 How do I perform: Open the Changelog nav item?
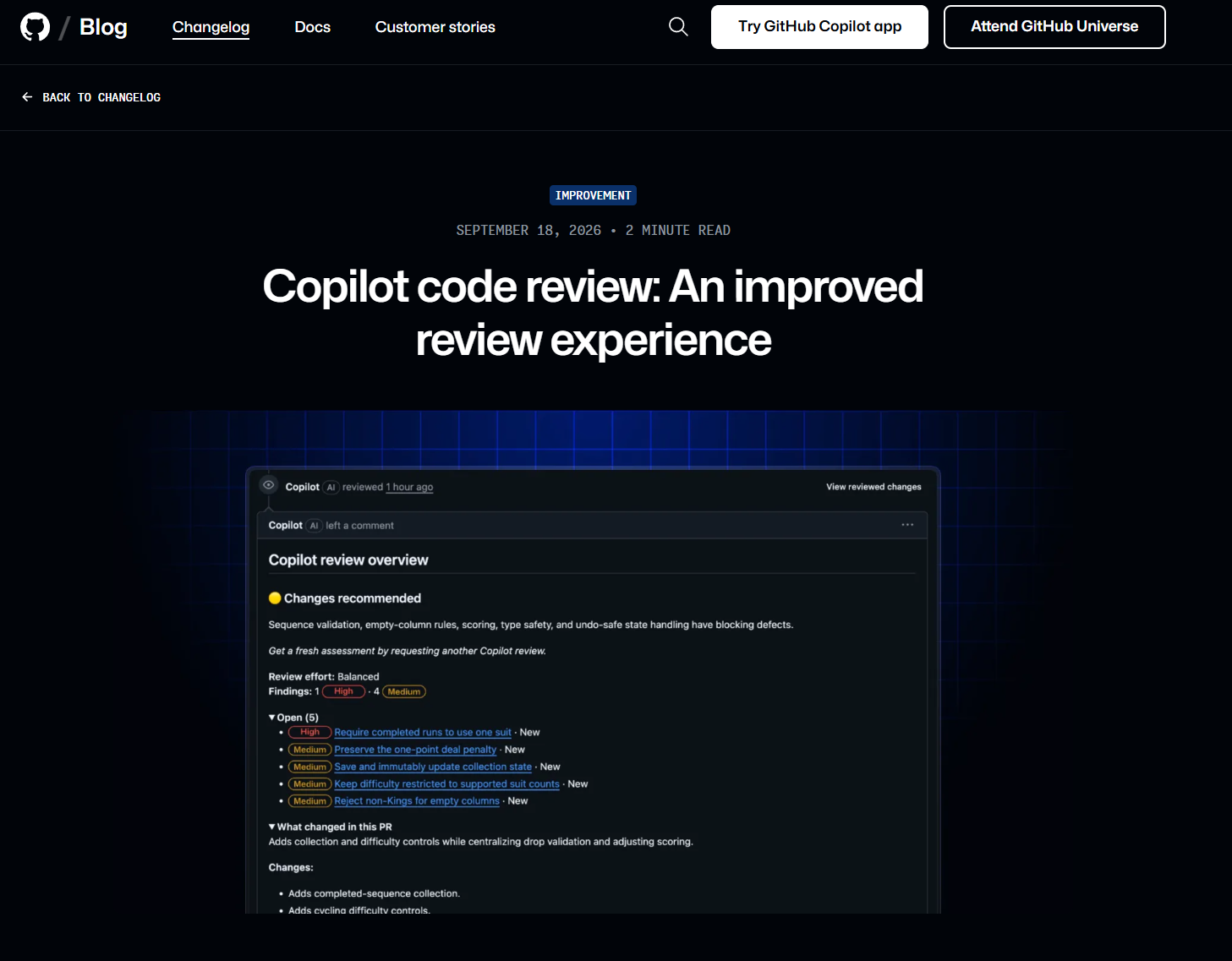pos(211,27)
